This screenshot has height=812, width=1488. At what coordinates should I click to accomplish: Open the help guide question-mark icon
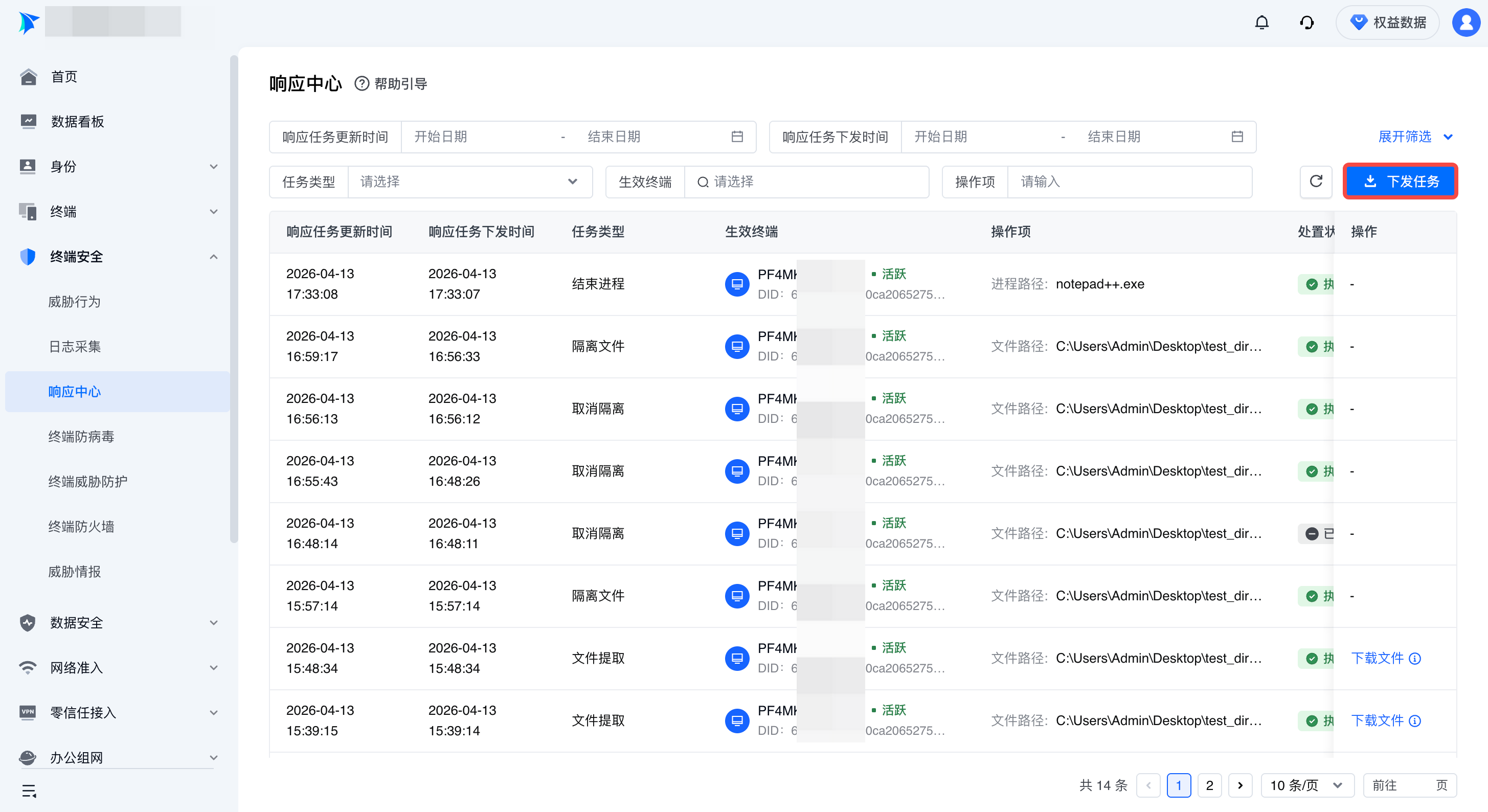pos(362,84)
